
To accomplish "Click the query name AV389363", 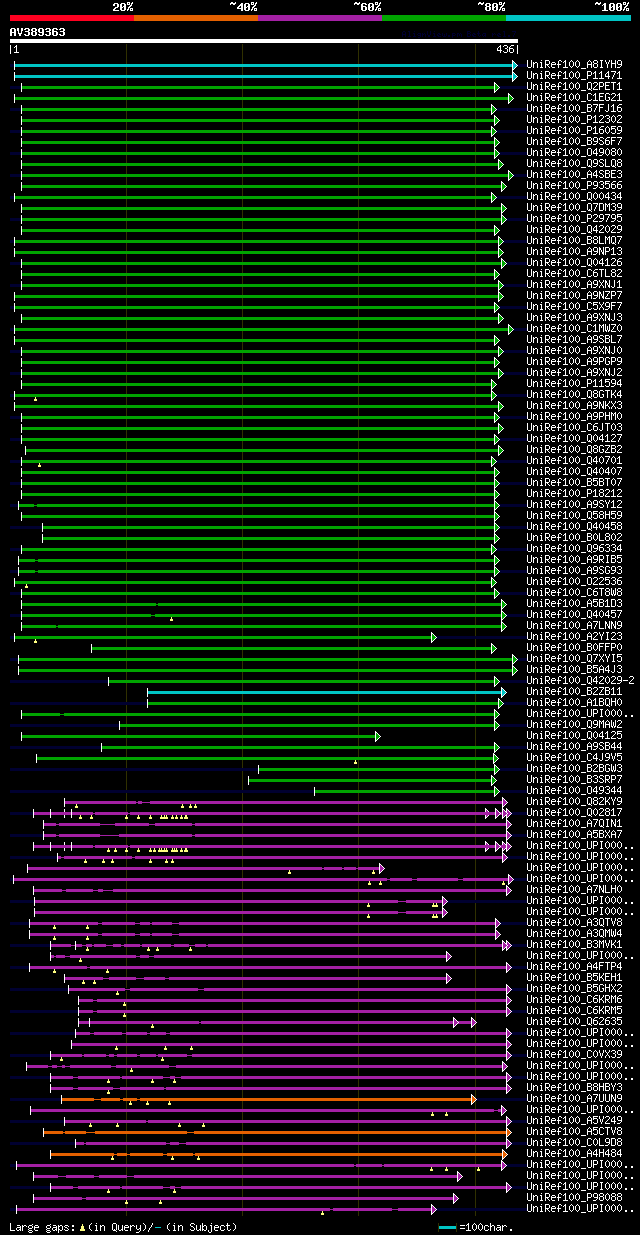I will [38, 32].
